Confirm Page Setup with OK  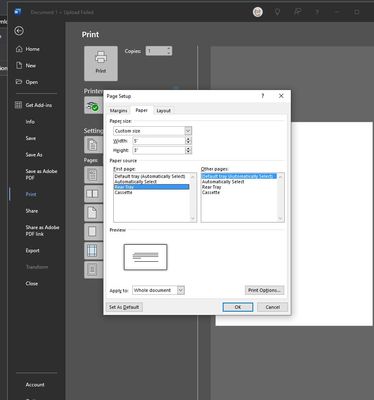click(x=238, y=307)
